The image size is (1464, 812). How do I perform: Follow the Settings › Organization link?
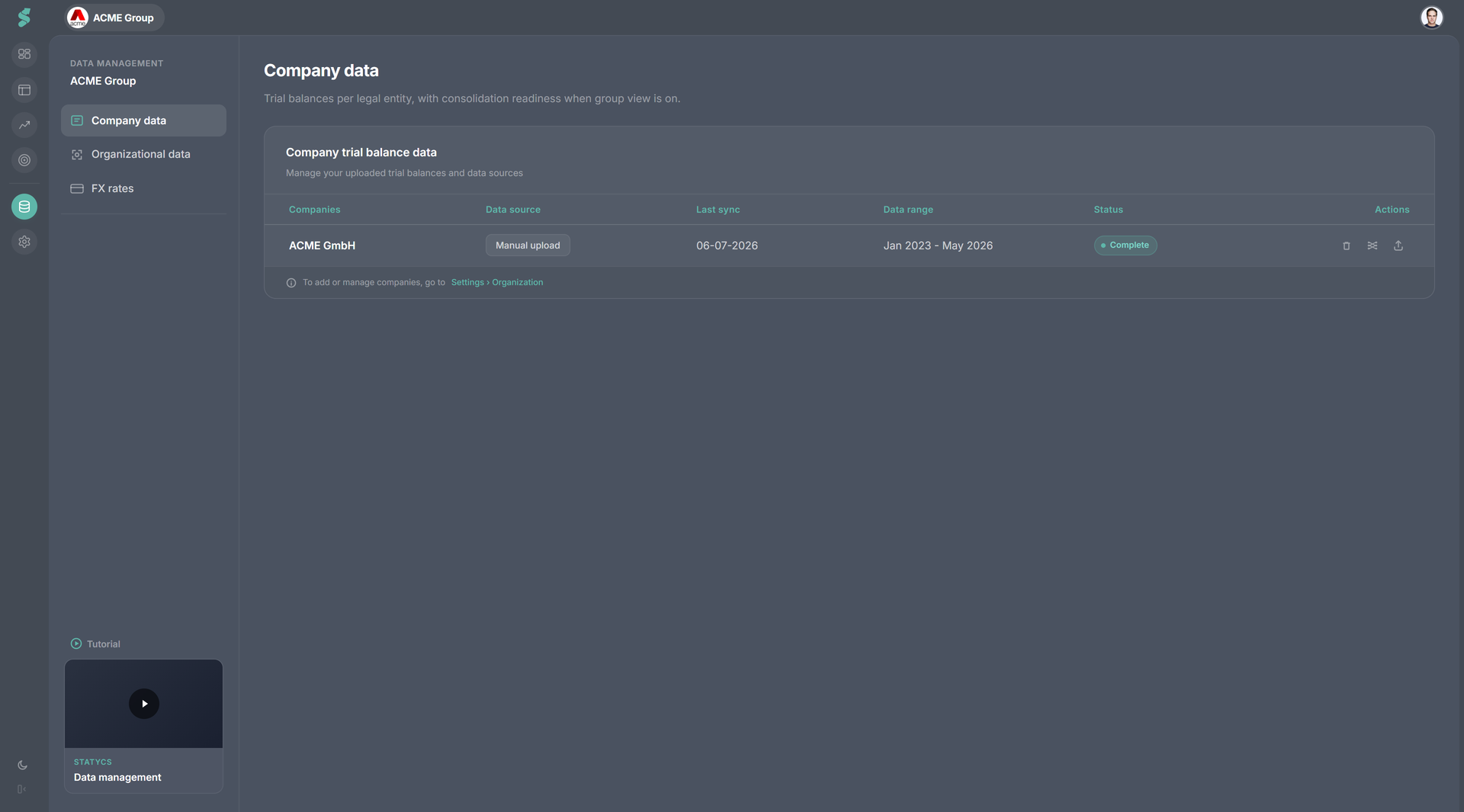497,282
